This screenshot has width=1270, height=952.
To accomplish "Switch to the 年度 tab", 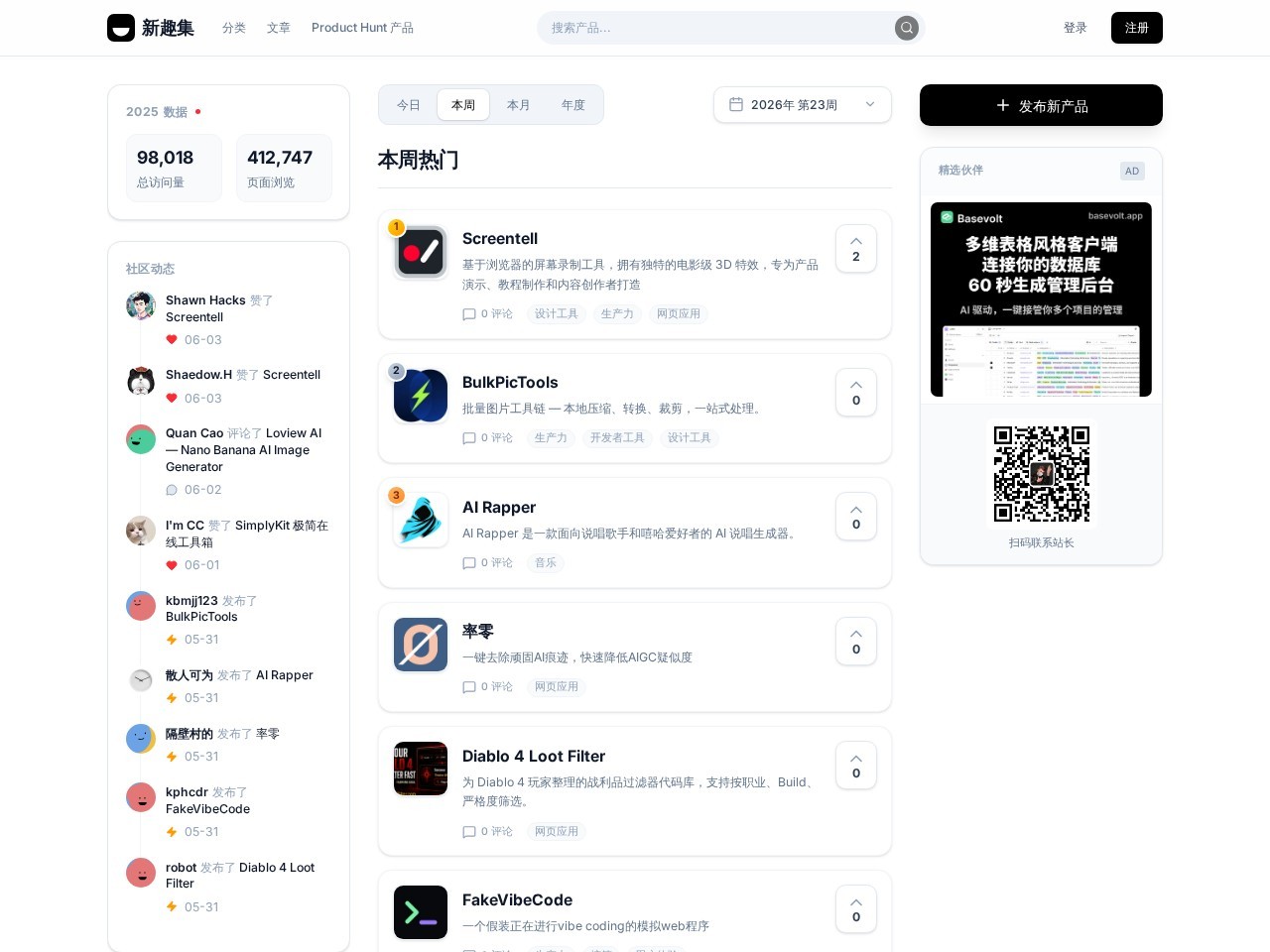I will coord(573,105).
